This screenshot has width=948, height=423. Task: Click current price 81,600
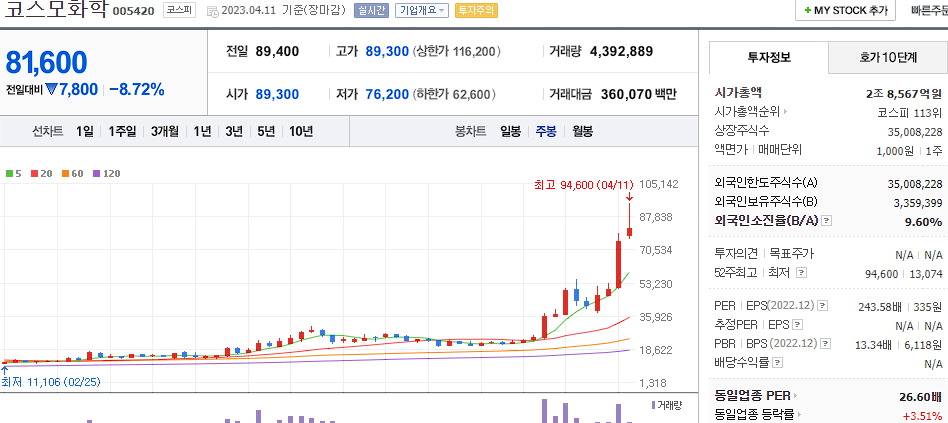tap(47, 62)
